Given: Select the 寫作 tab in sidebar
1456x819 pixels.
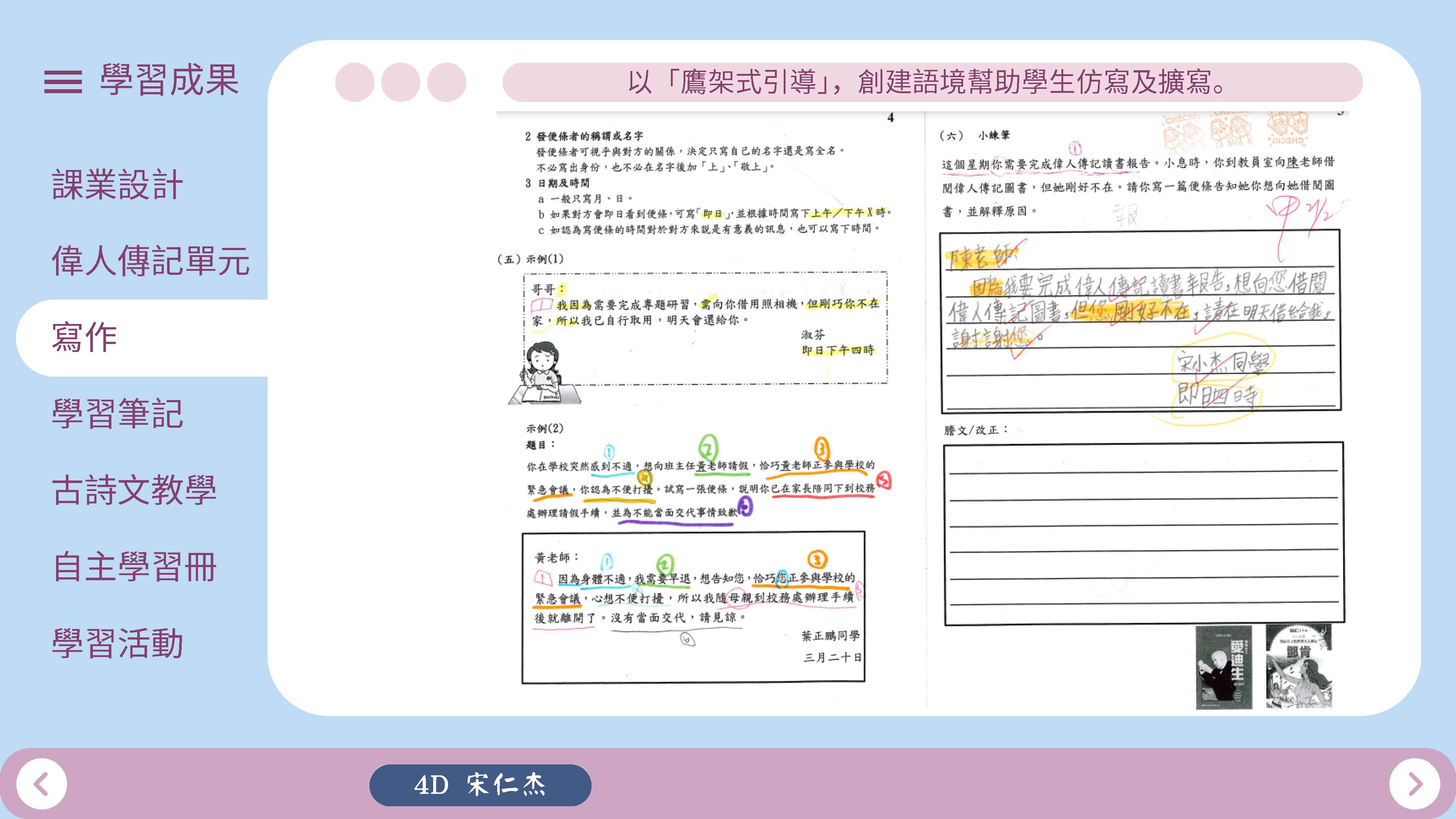Looking at the screenshot, I should point(85,337).
